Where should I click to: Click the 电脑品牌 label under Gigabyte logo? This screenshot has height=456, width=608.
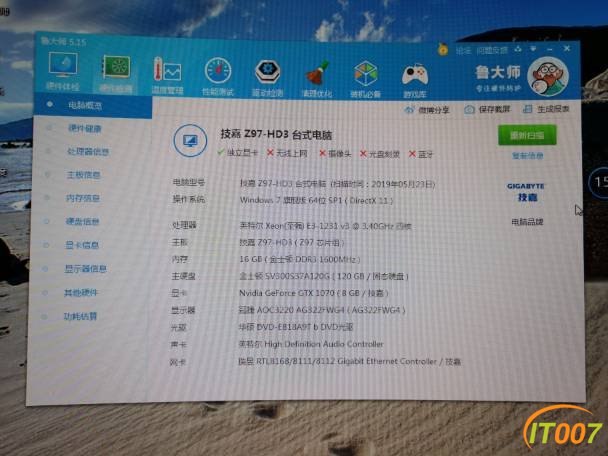click(527, 222)
